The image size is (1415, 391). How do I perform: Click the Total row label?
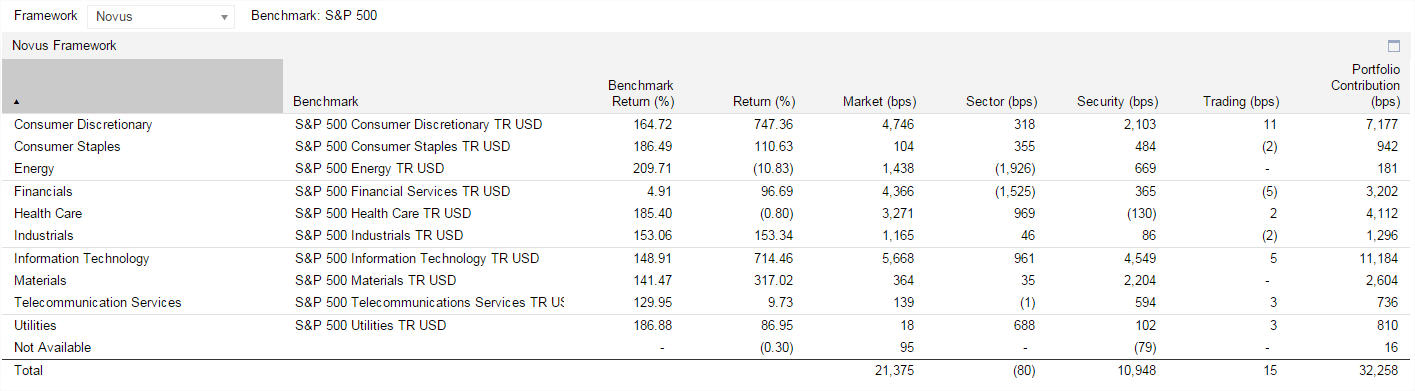click(x=28, y=370)
